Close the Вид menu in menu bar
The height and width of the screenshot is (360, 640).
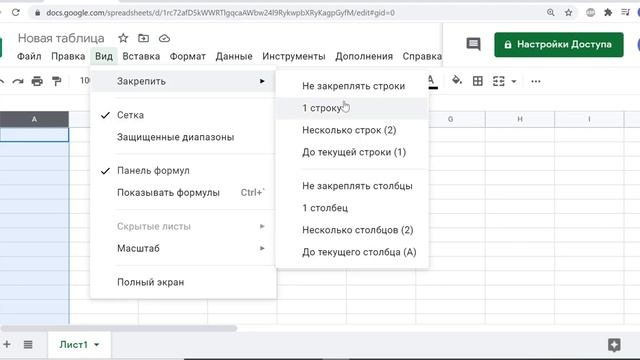coord(104,56)
